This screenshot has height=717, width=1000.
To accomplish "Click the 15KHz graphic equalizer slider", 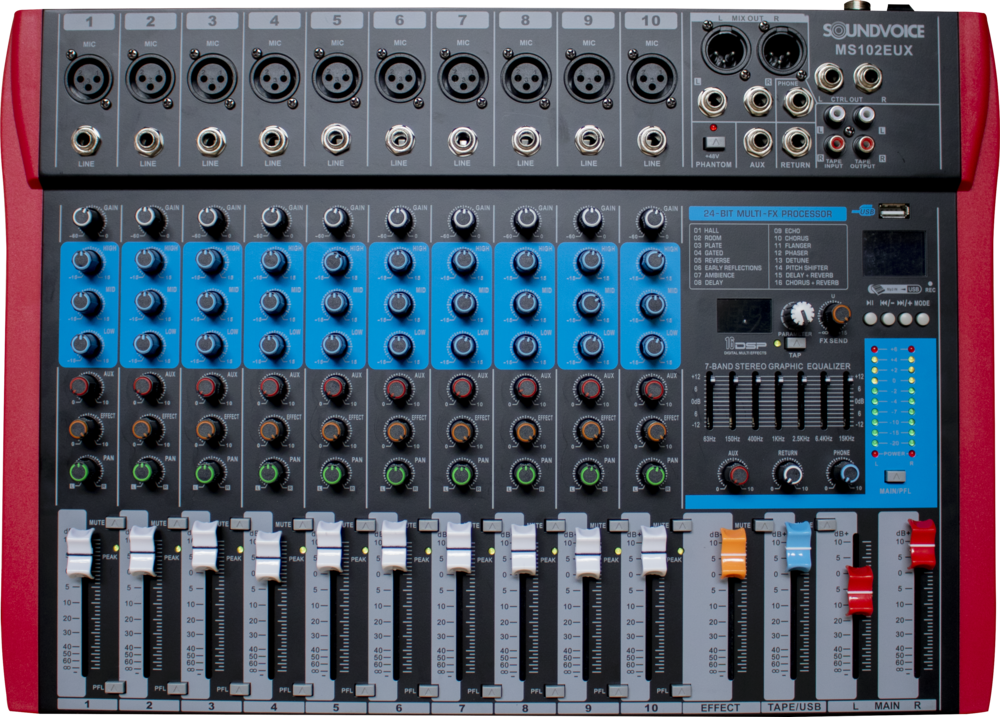I will click(x=848, y=402).
